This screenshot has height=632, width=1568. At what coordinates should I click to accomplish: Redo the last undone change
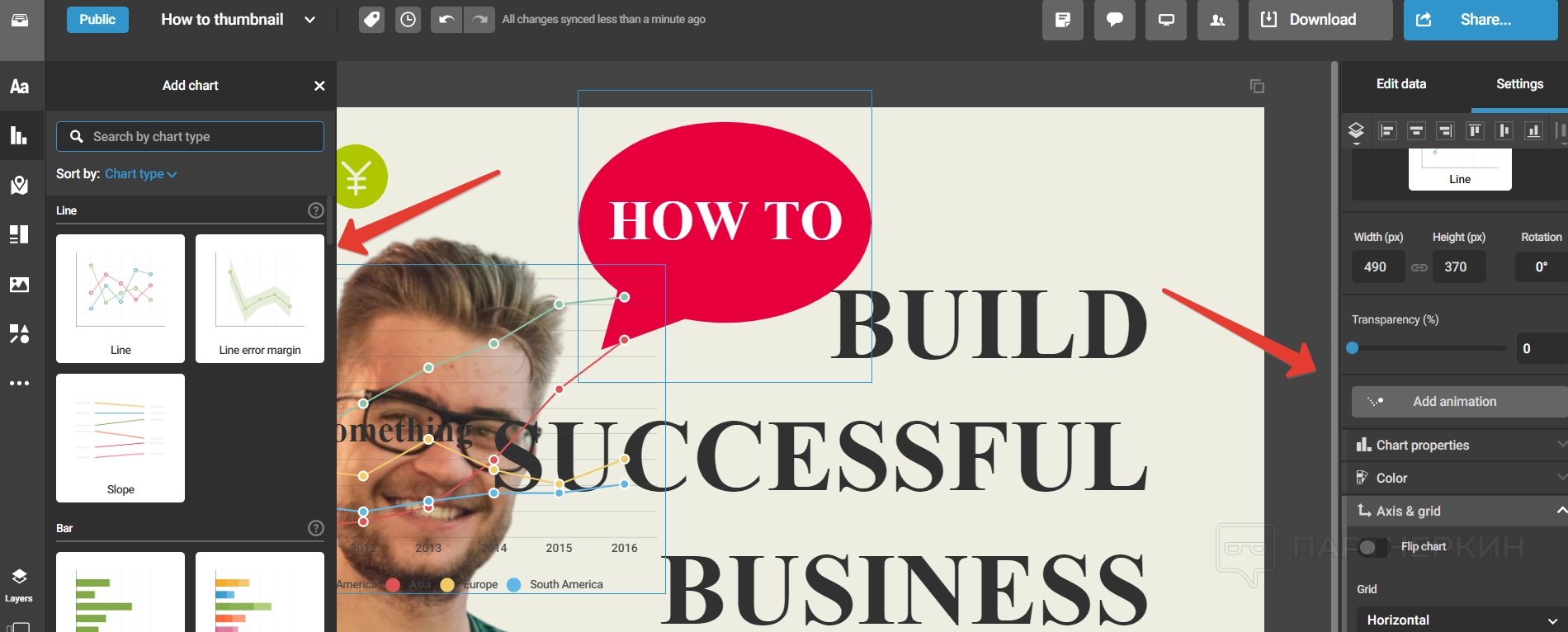[x=479, y=20]
